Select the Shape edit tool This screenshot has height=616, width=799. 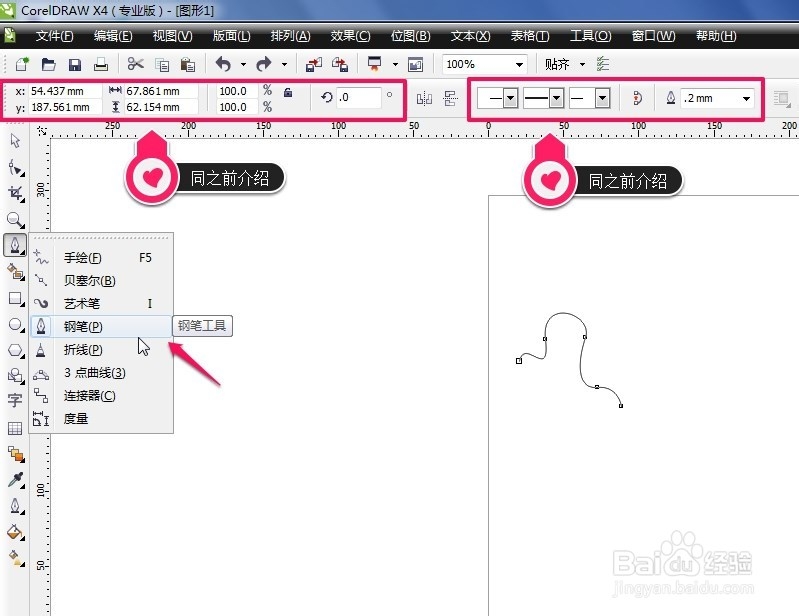coord(15,167)
